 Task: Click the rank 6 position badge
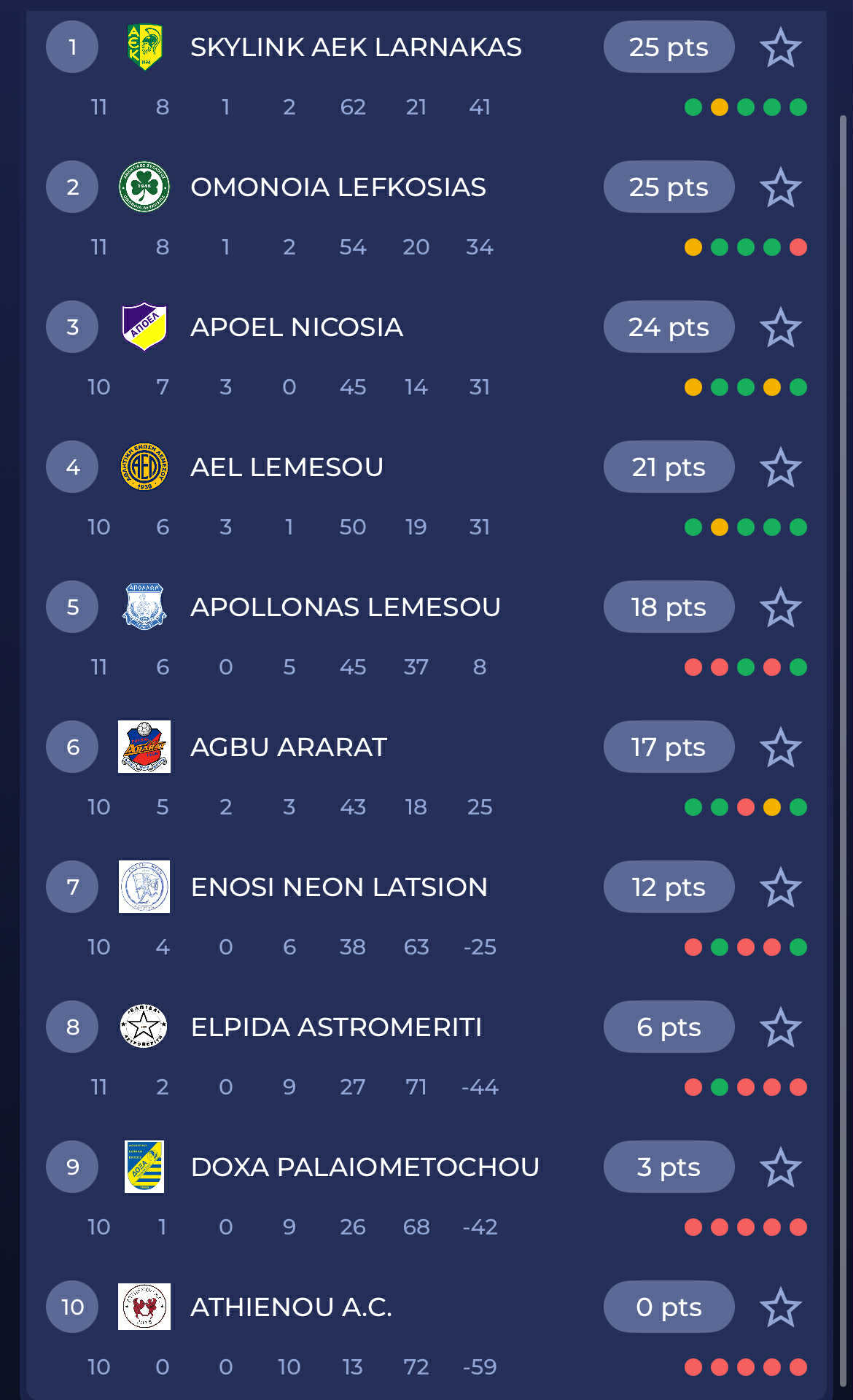click(x=72, y=747)
